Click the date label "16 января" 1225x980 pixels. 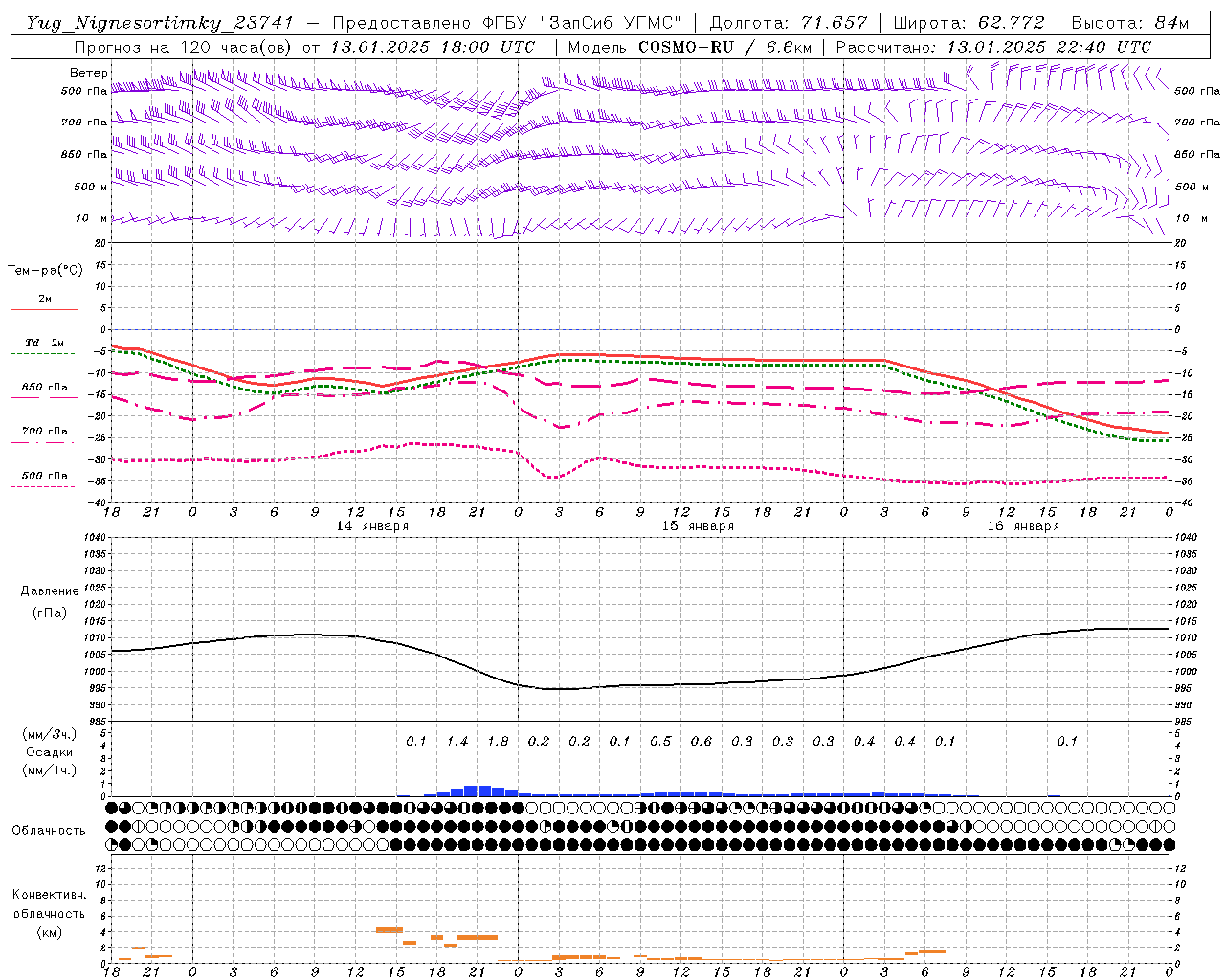coord(1023,526)
